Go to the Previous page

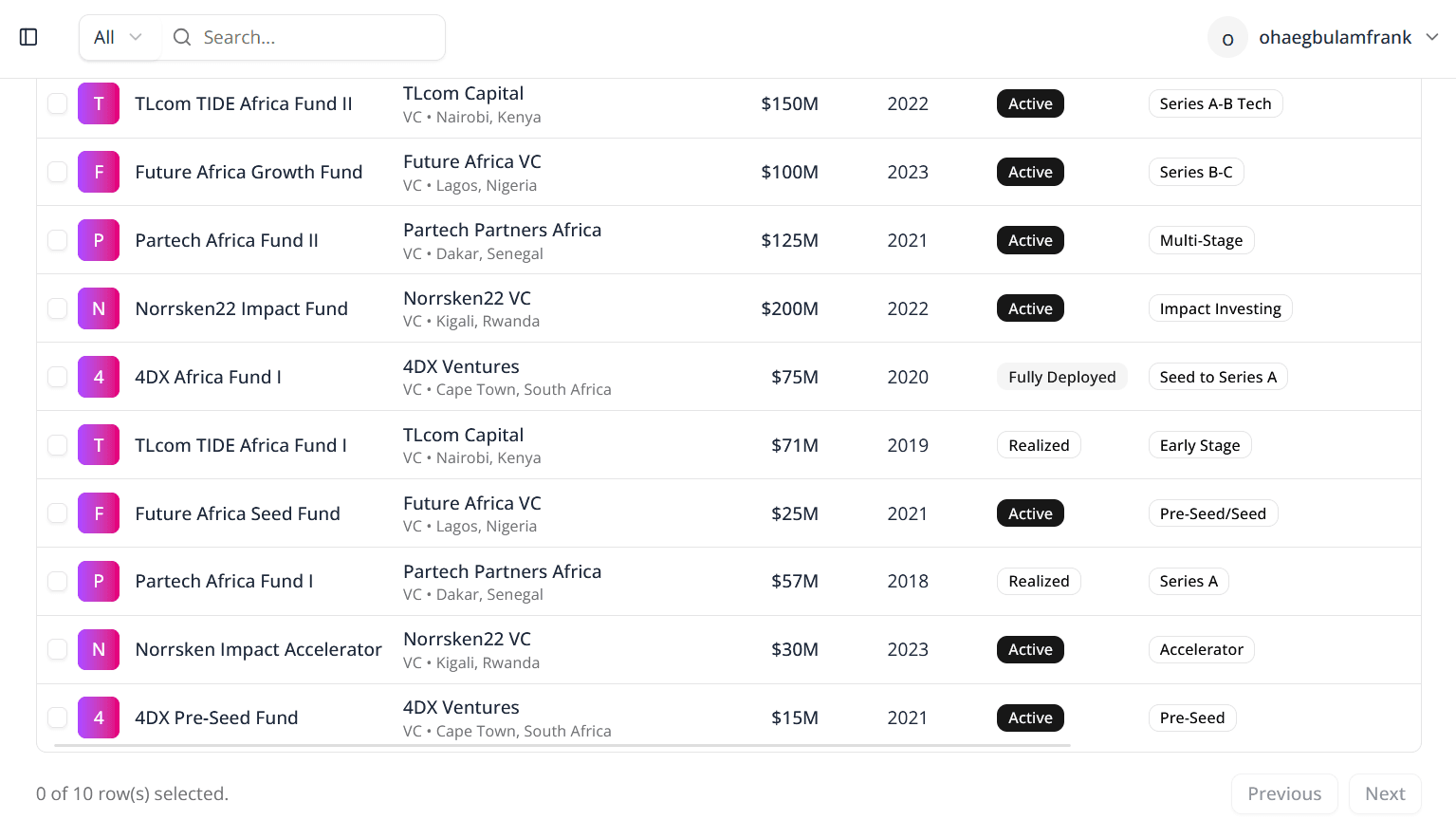(x=1283, y=793)
